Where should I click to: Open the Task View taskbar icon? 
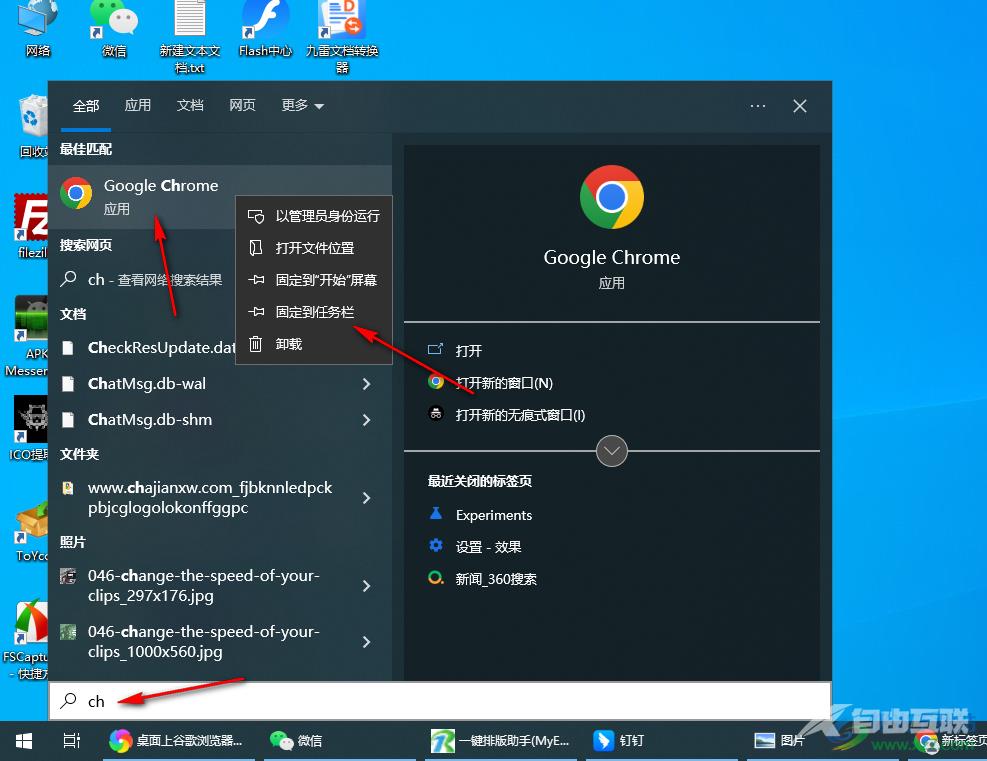72,741
